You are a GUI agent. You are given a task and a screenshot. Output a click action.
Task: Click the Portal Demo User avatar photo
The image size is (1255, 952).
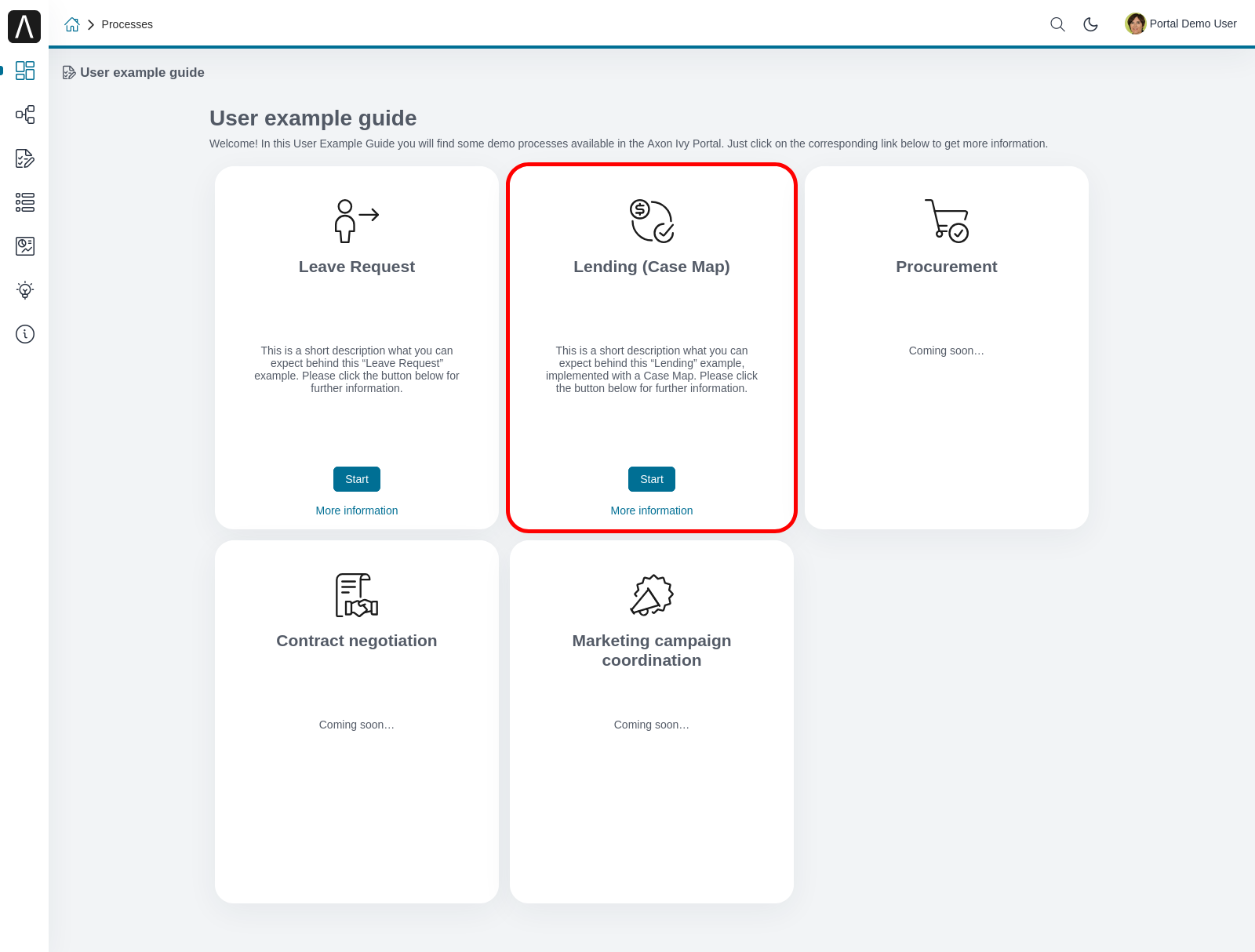[x=1135, y=24]
